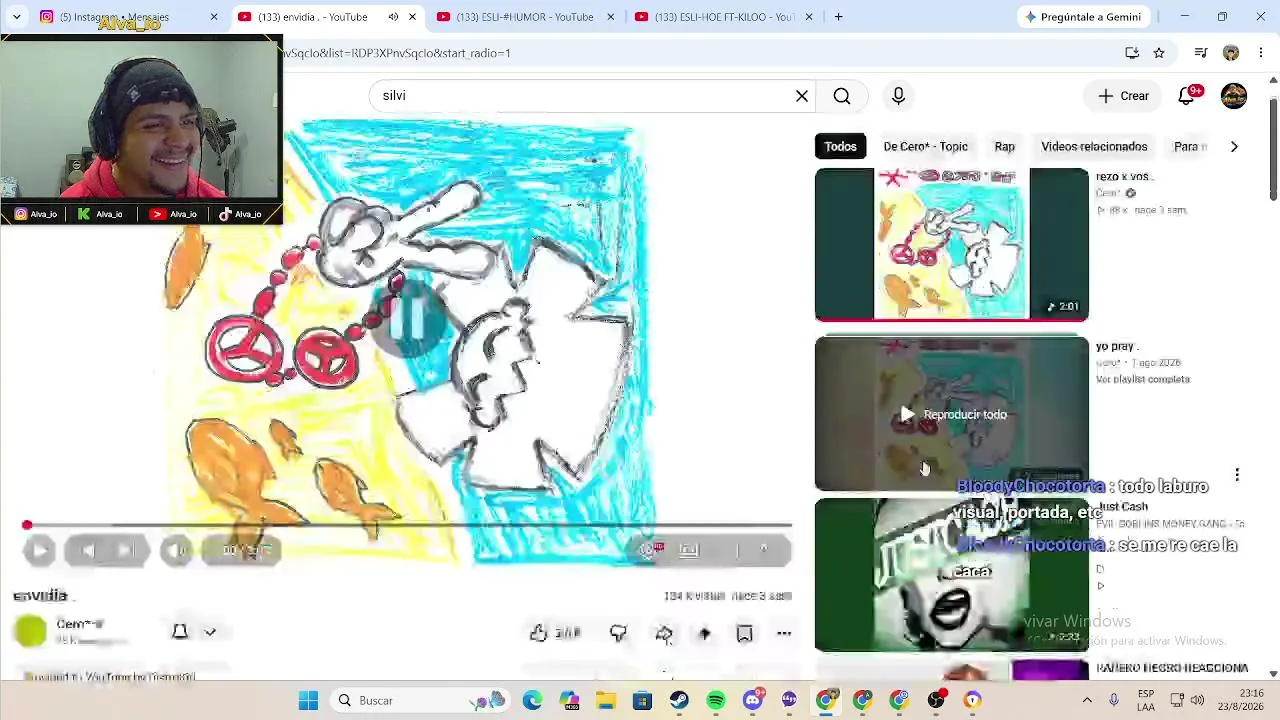Show hidden system tray icons

[x=1087, y=701]
